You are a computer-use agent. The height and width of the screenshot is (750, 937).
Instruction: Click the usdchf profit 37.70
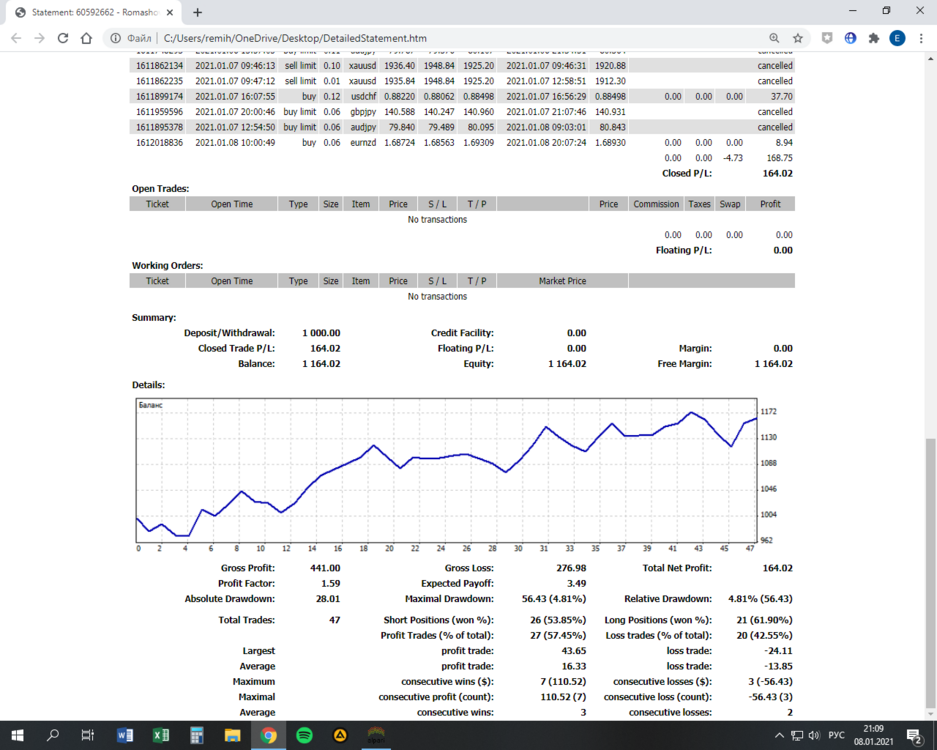click(x=782, y=96)
